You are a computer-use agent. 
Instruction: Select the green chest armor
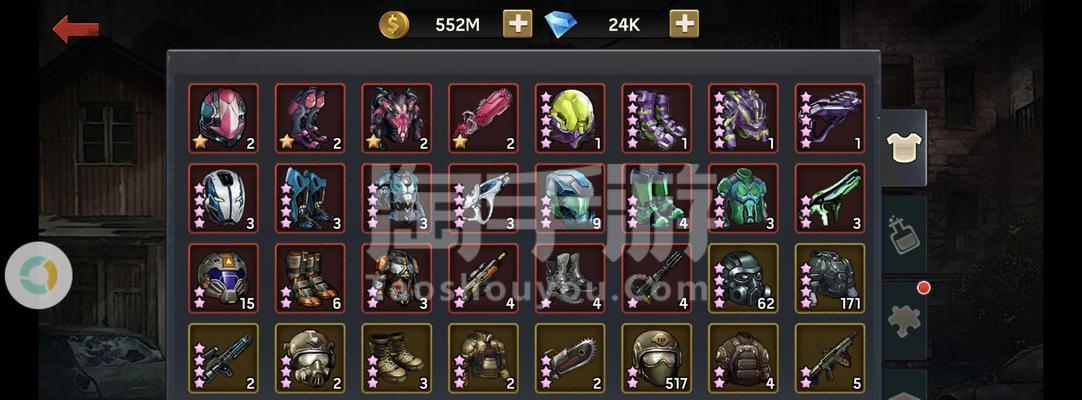(x=743, y=198)
